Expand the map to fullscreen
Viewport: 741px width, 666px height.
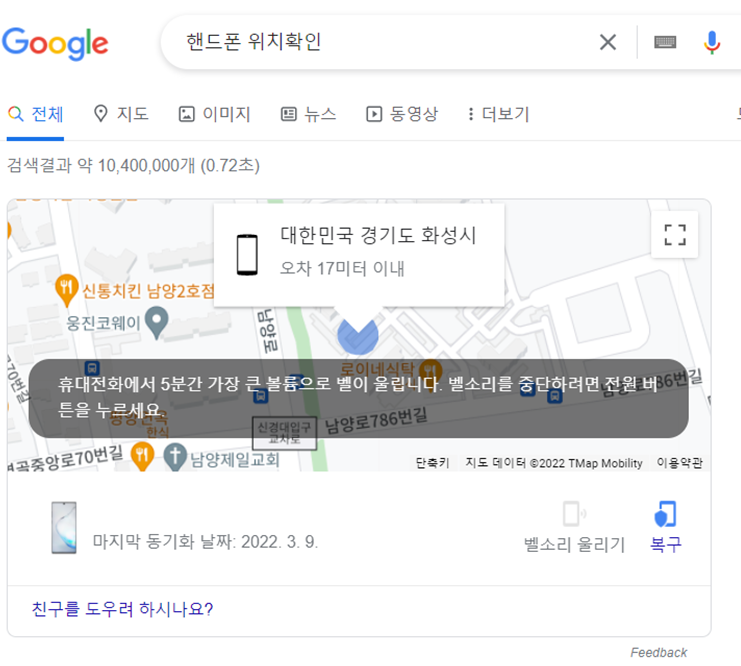pos(675,234)
